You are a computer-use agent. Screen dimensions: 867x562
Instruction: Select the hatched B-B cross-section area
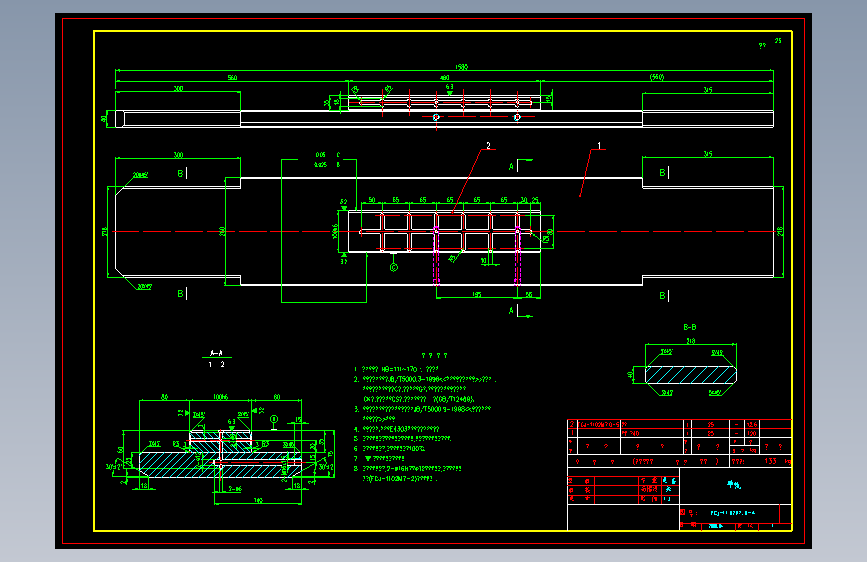coord(691,374)
